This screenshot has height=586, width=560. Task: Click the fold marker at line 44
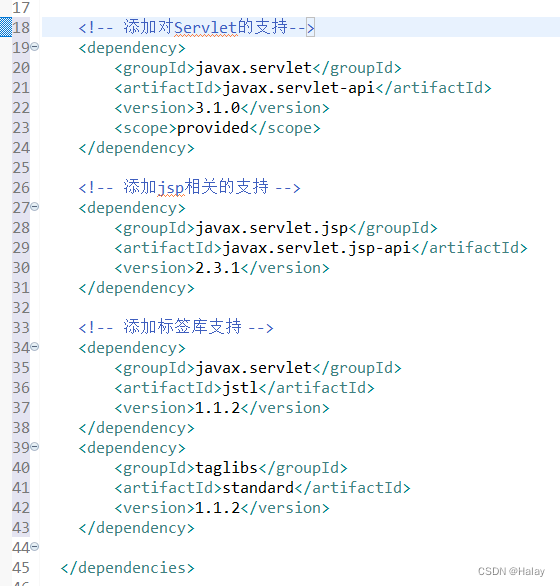(34, 547)
